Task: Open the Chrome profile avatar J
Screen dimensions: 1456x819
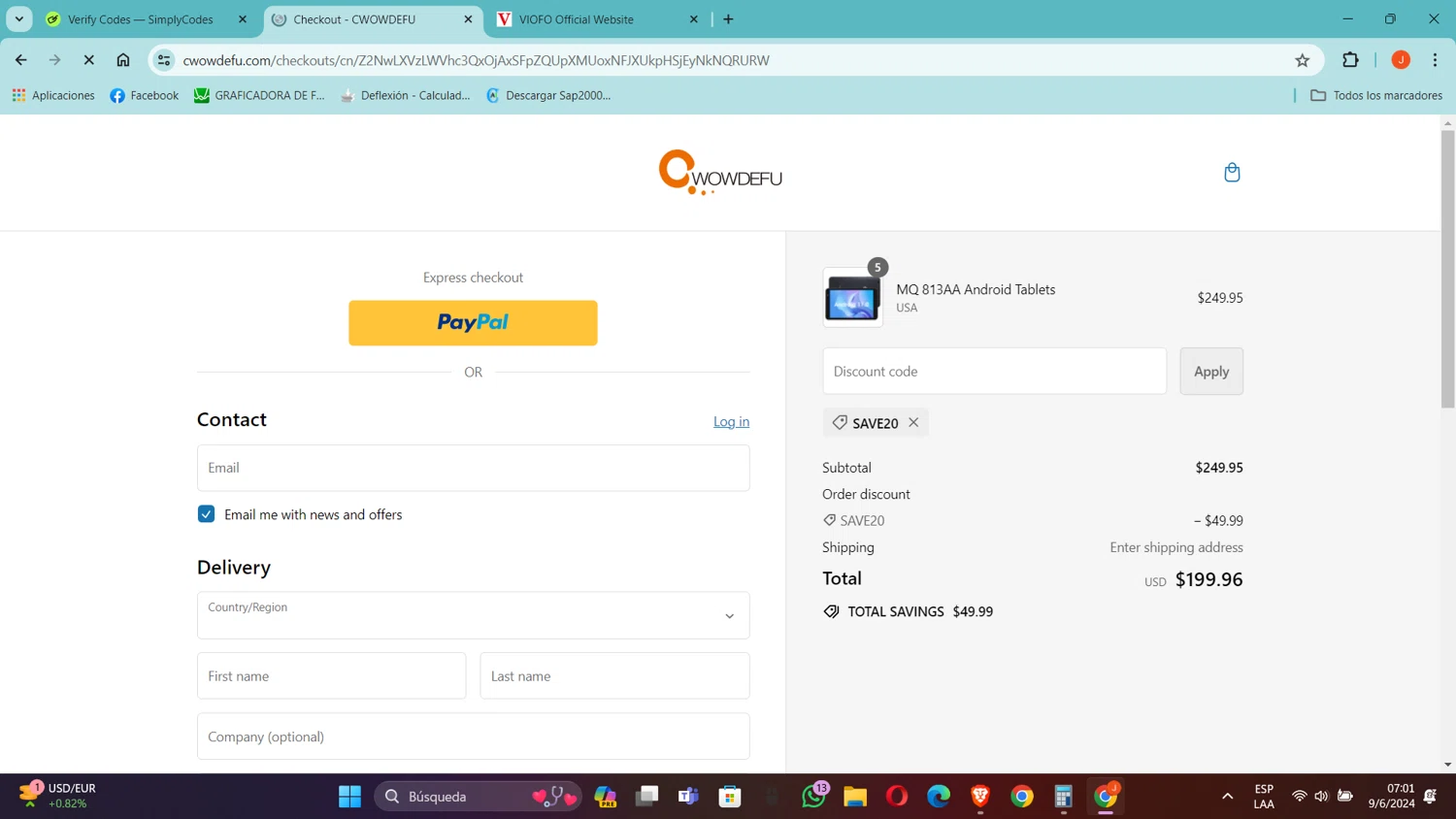Action: click(x=1401, y=60)
